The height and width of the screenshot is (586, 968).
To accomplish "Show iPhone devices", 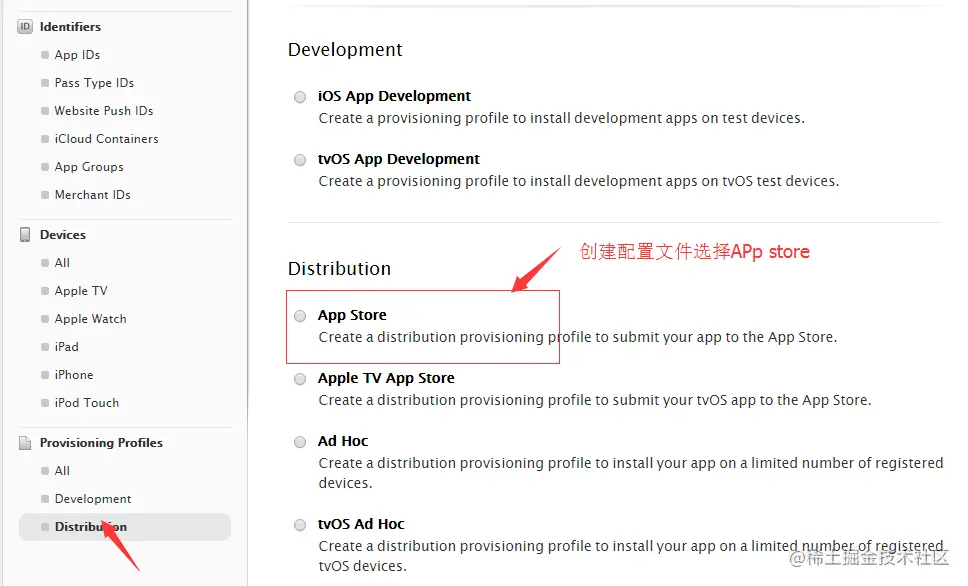I will (x=74, y=375).
